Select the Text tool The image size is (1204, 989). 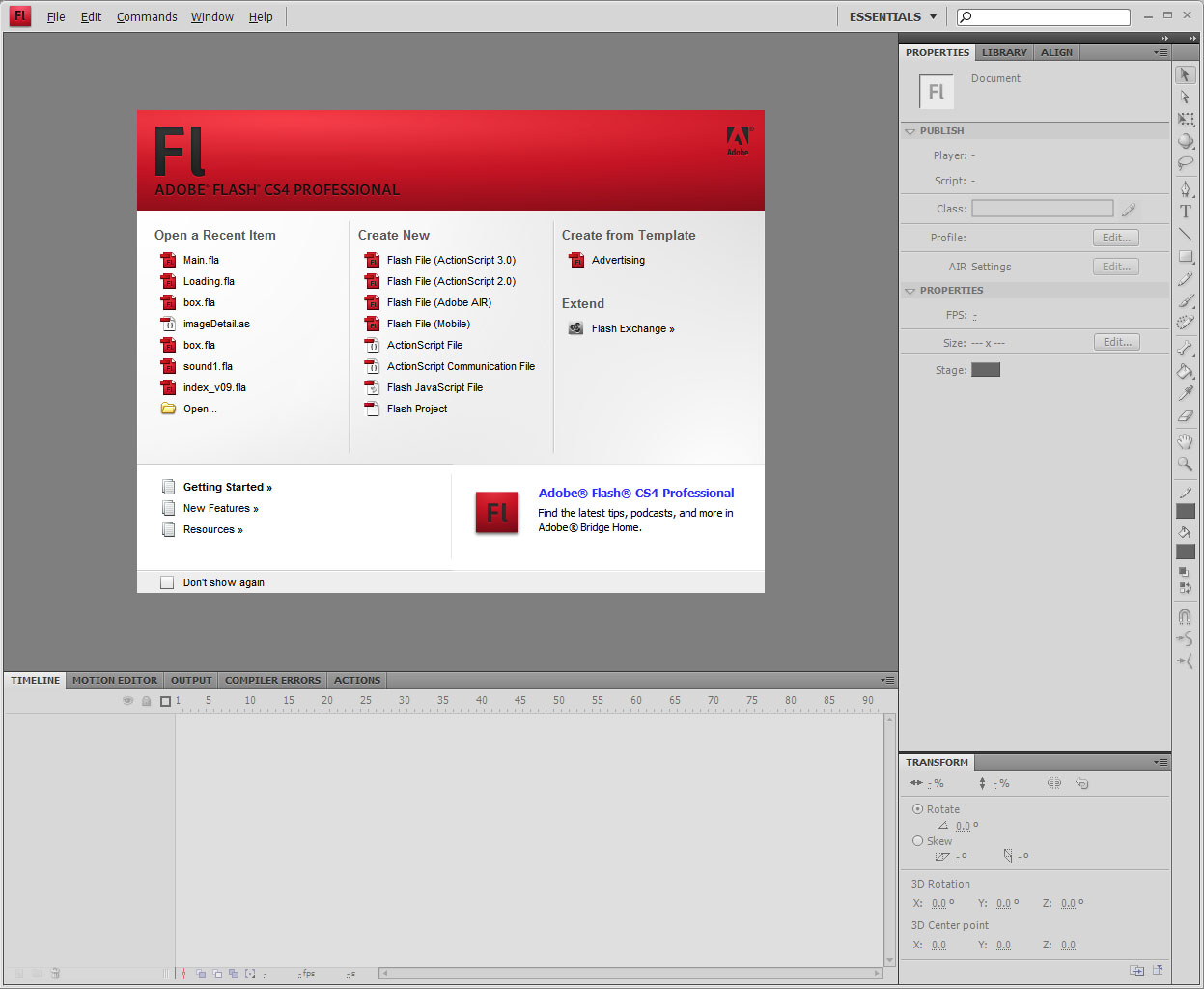[1186, 212]
